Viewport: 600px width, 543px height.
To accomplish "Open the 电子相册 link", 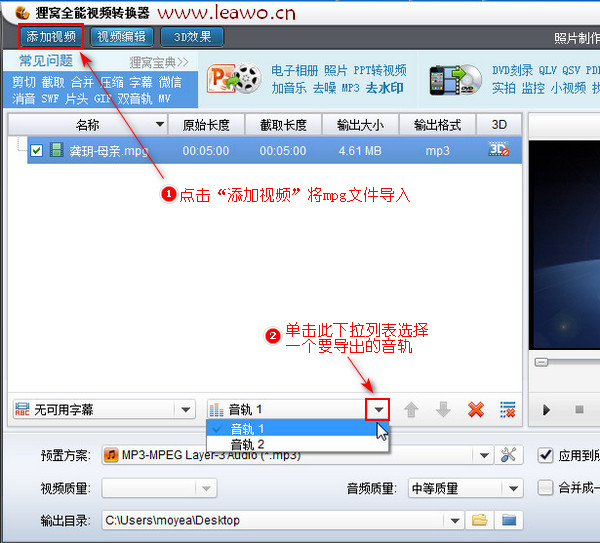I will 295,70.
